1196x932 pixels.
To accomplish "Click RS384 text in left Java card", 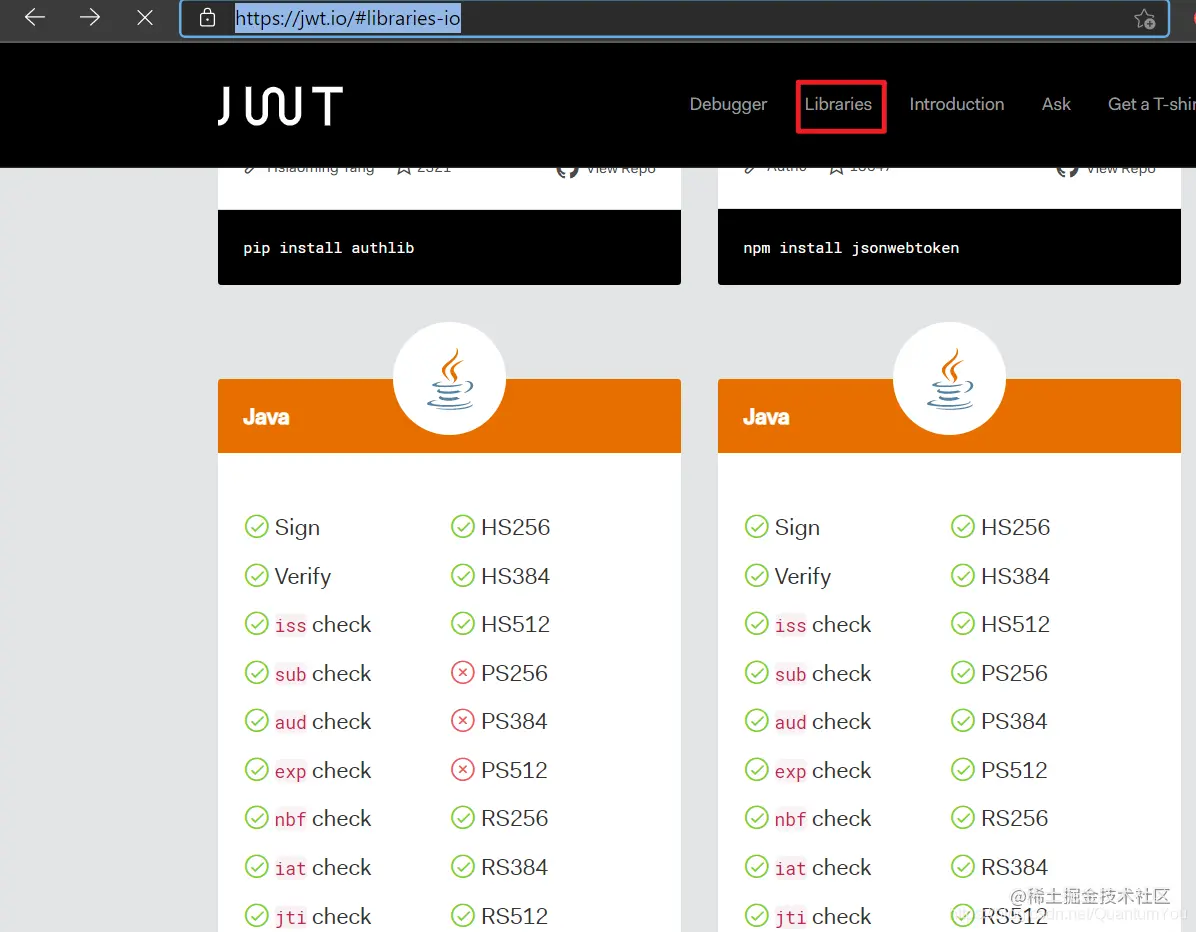I will coord(515,867).
